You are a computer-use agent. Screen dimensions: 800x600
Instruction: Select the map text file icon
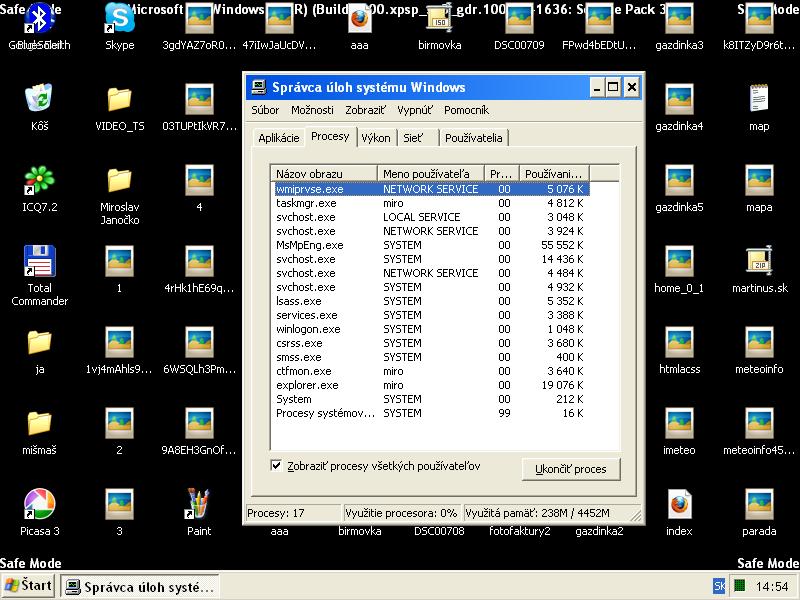(759, 98)
